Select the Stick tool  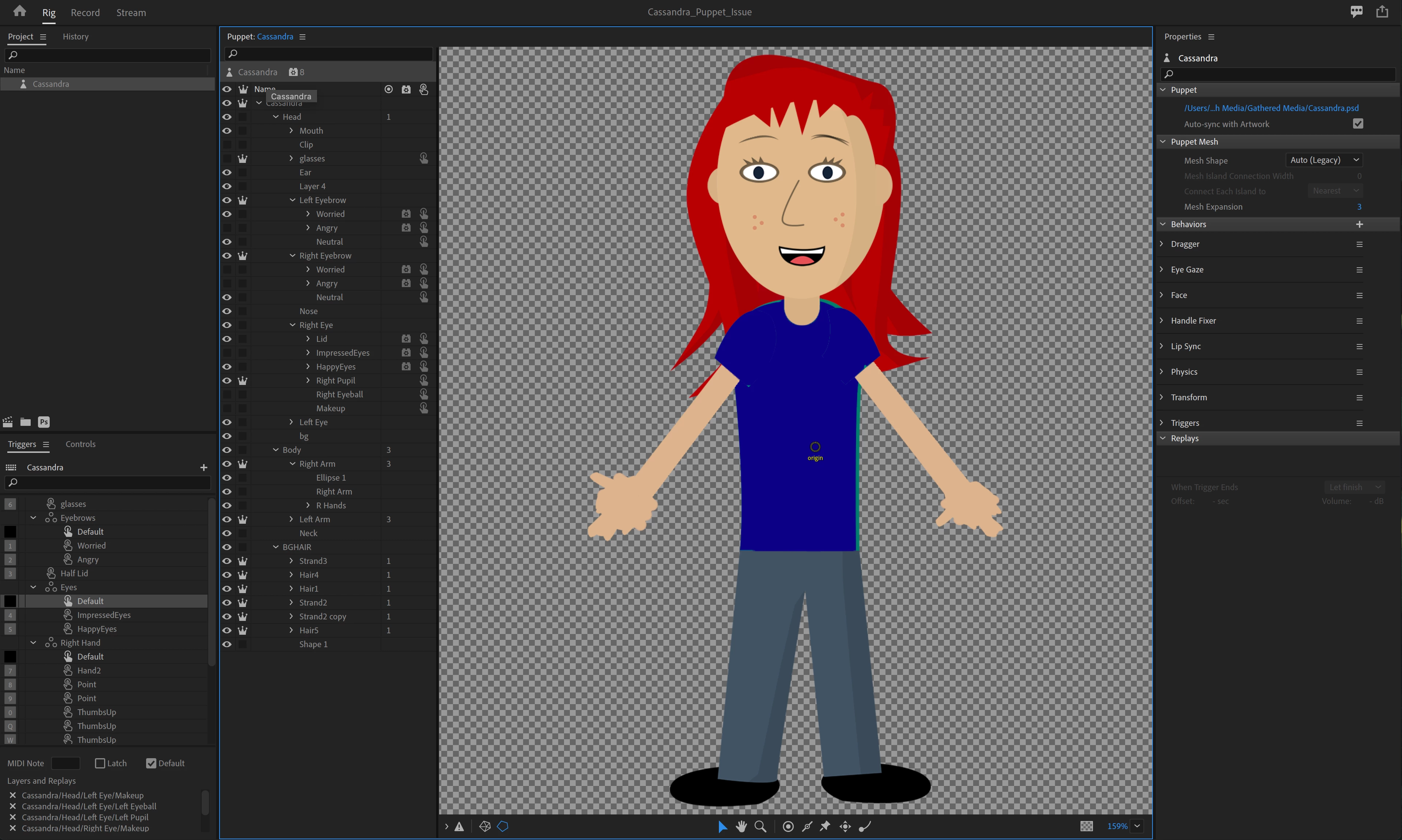pos(807,826)
